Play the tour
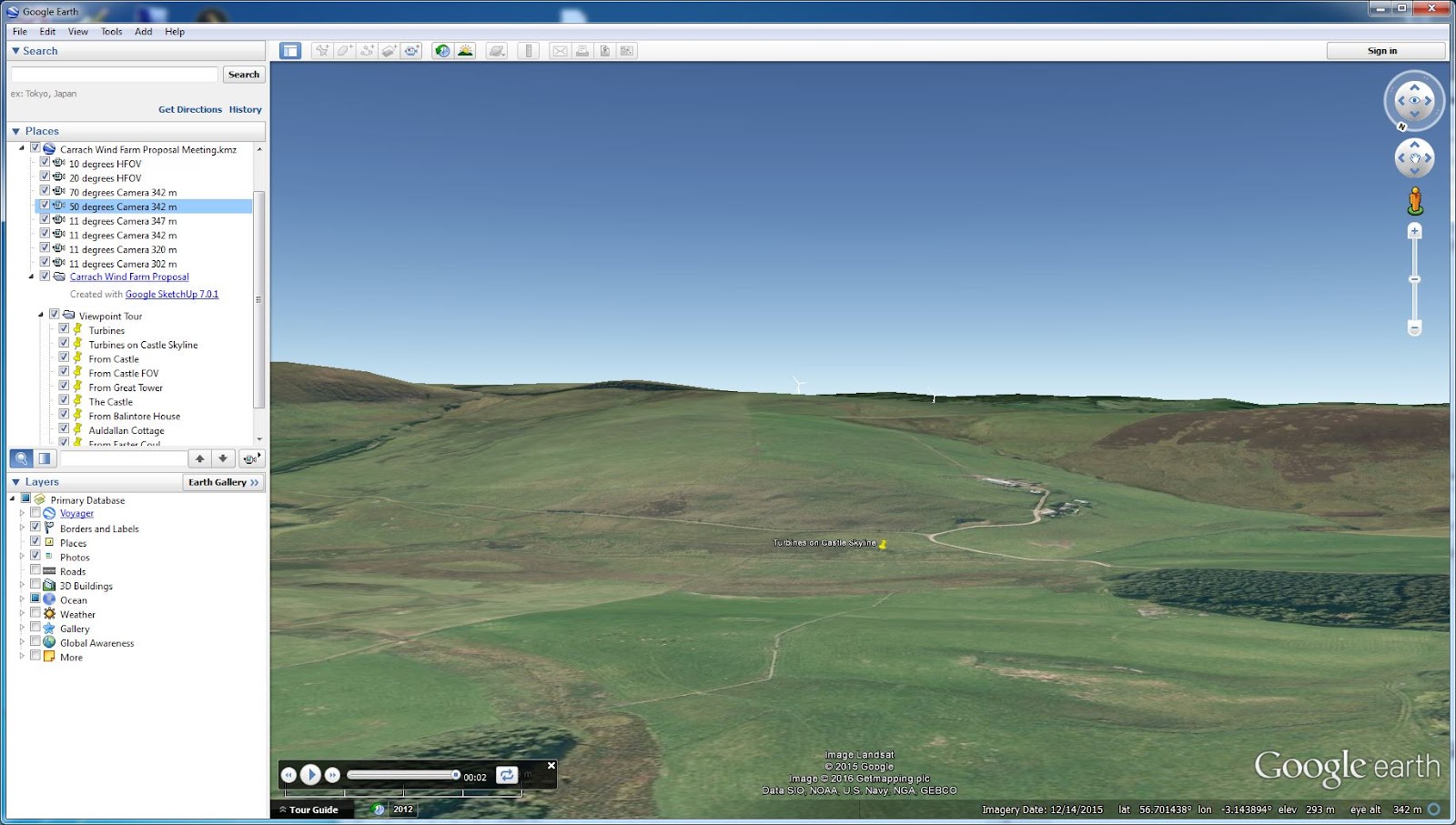The image size is (1456, 825). 310,774
